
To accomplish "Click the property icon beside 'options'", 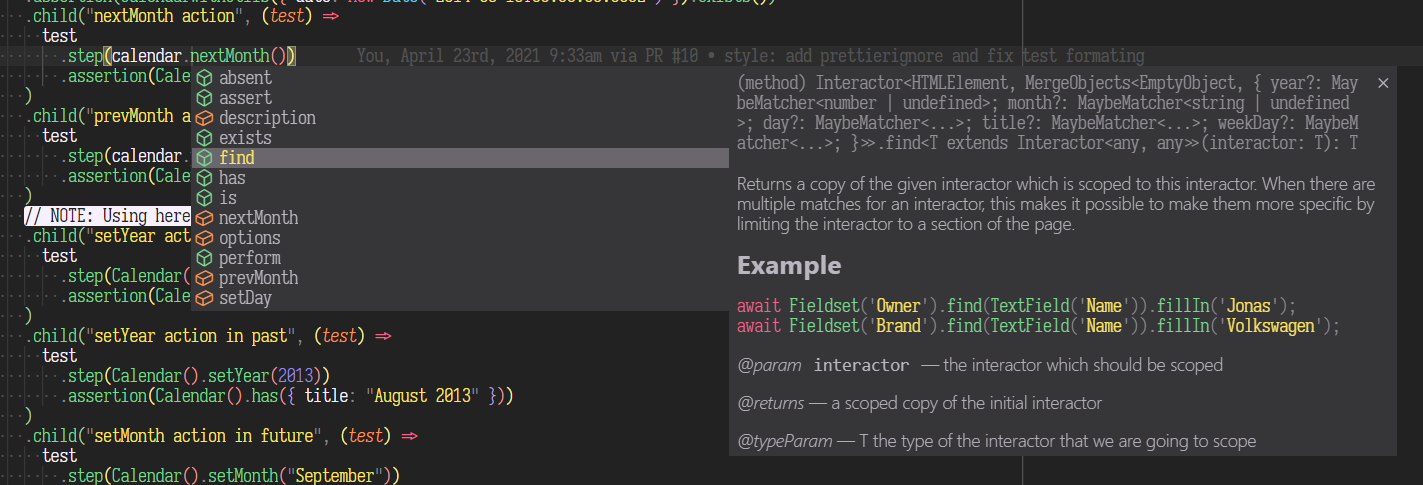I will click(x=204, y=238).
